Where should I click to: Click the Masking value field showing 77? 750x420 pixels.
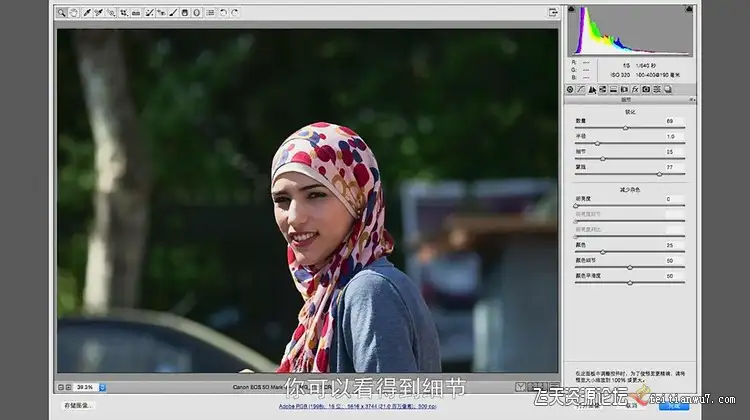[674, 167]
